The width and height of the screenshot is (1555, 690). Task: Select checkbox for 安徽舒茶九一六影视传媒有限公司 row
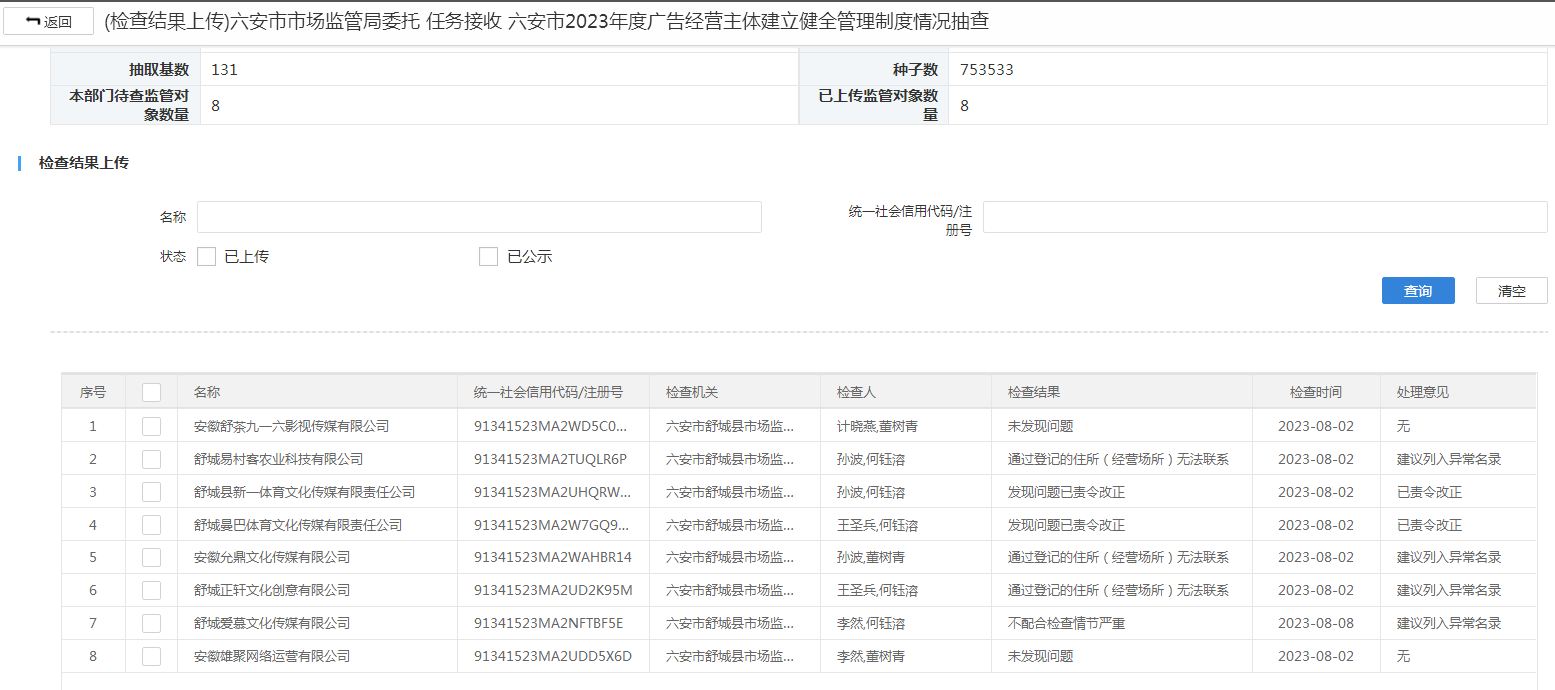[x=151, y=426]
